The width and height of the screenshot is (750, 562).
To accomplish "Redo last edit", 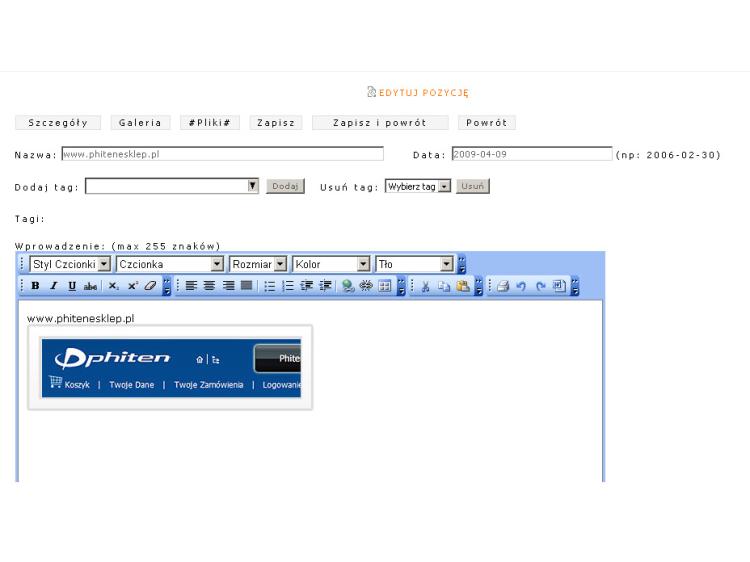I will [x=540, y=286].
